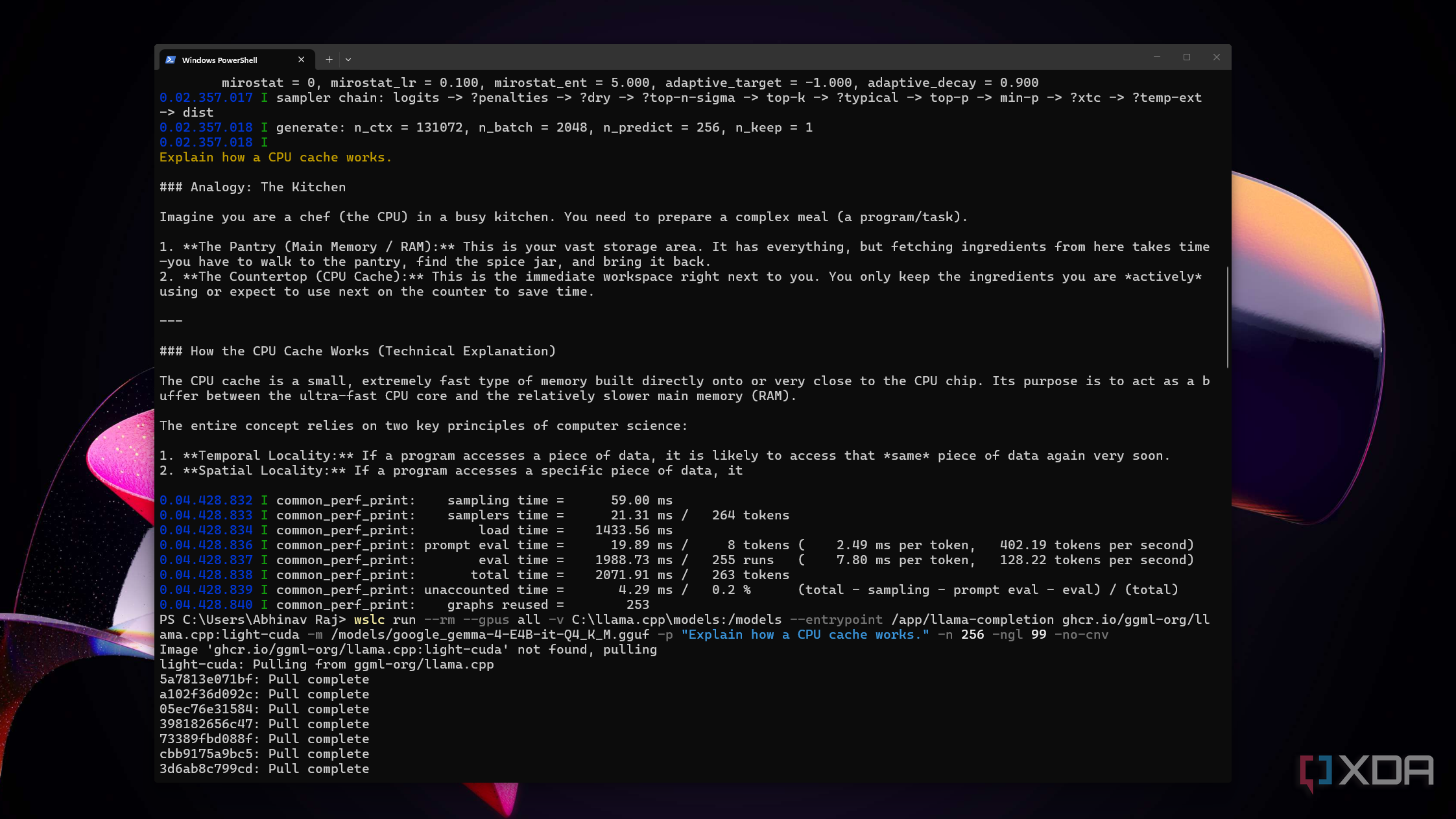This screenshot has height=819, width=1456.
Task: Open a new terminal tab with plus
Action: tap(329, 60)
